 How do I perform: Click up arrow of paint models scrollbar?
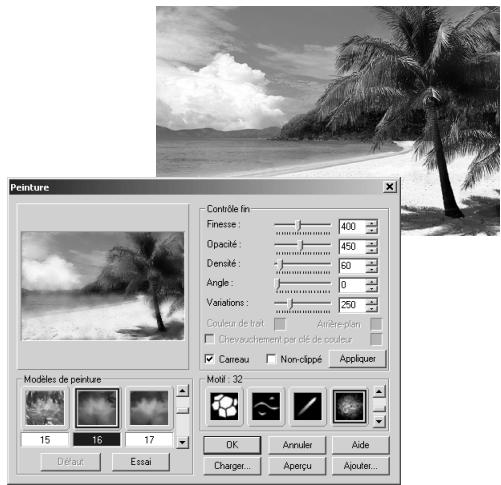coord(182,391)
